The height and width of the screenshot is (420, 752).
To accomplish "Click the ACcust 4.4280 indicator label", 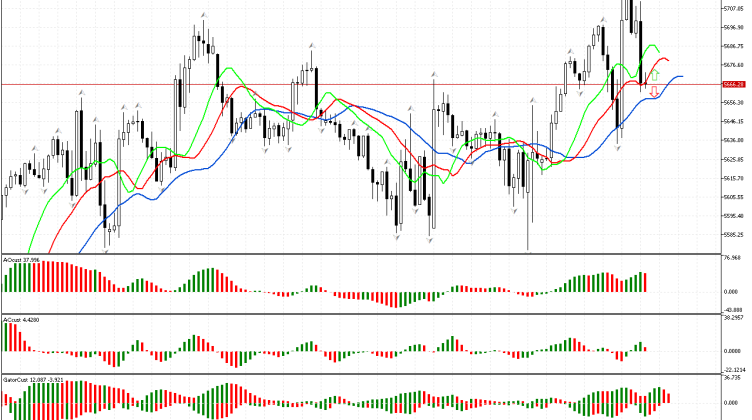I will pos(22,320).
